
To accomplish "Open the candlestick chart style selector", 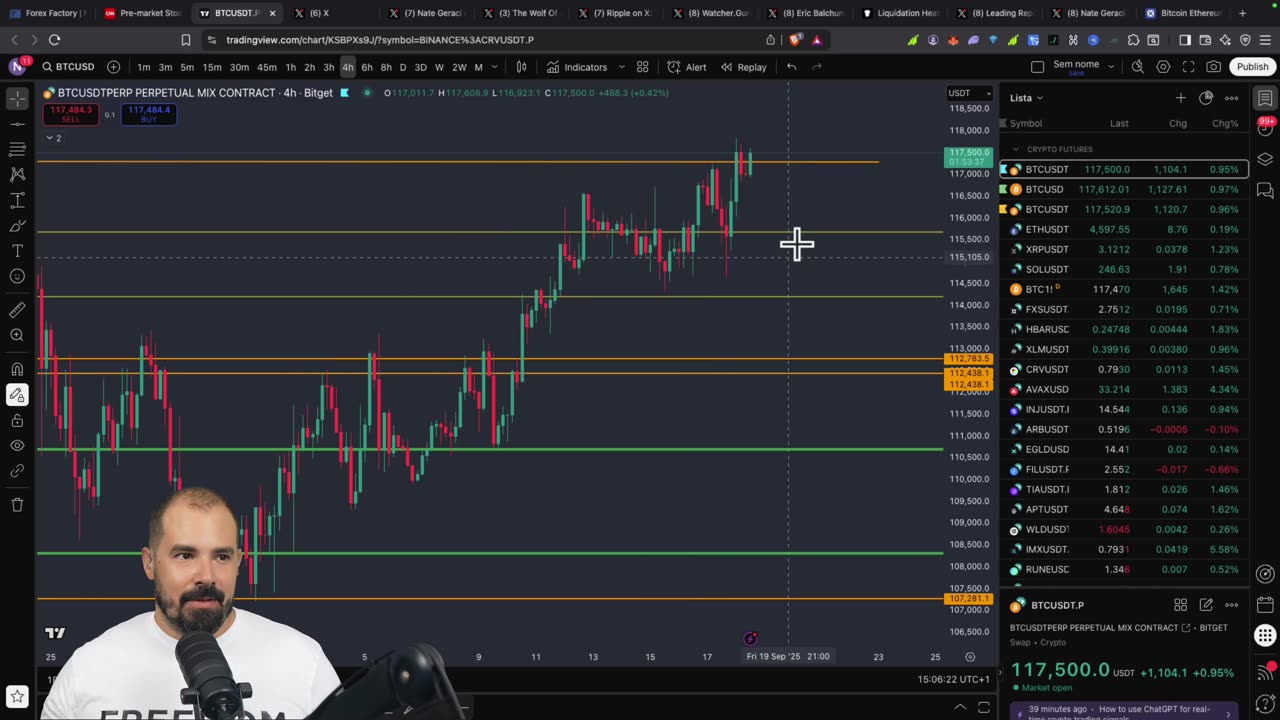I will [x=521, y=67].
